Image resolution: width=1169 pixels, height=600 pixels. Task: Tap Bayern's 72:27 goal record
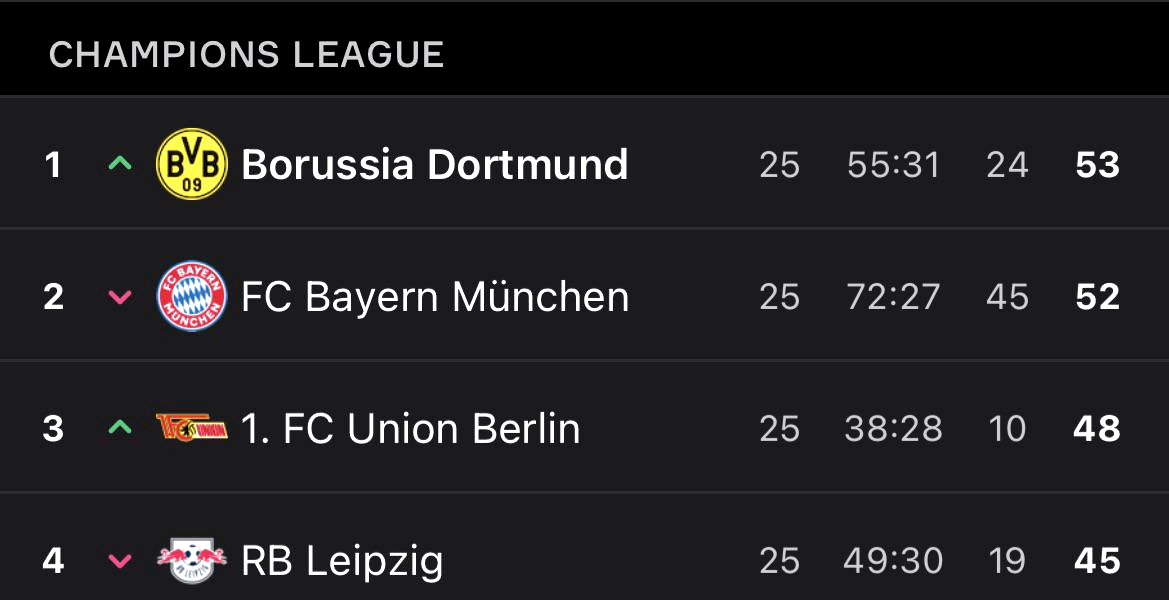pos(893,296)
